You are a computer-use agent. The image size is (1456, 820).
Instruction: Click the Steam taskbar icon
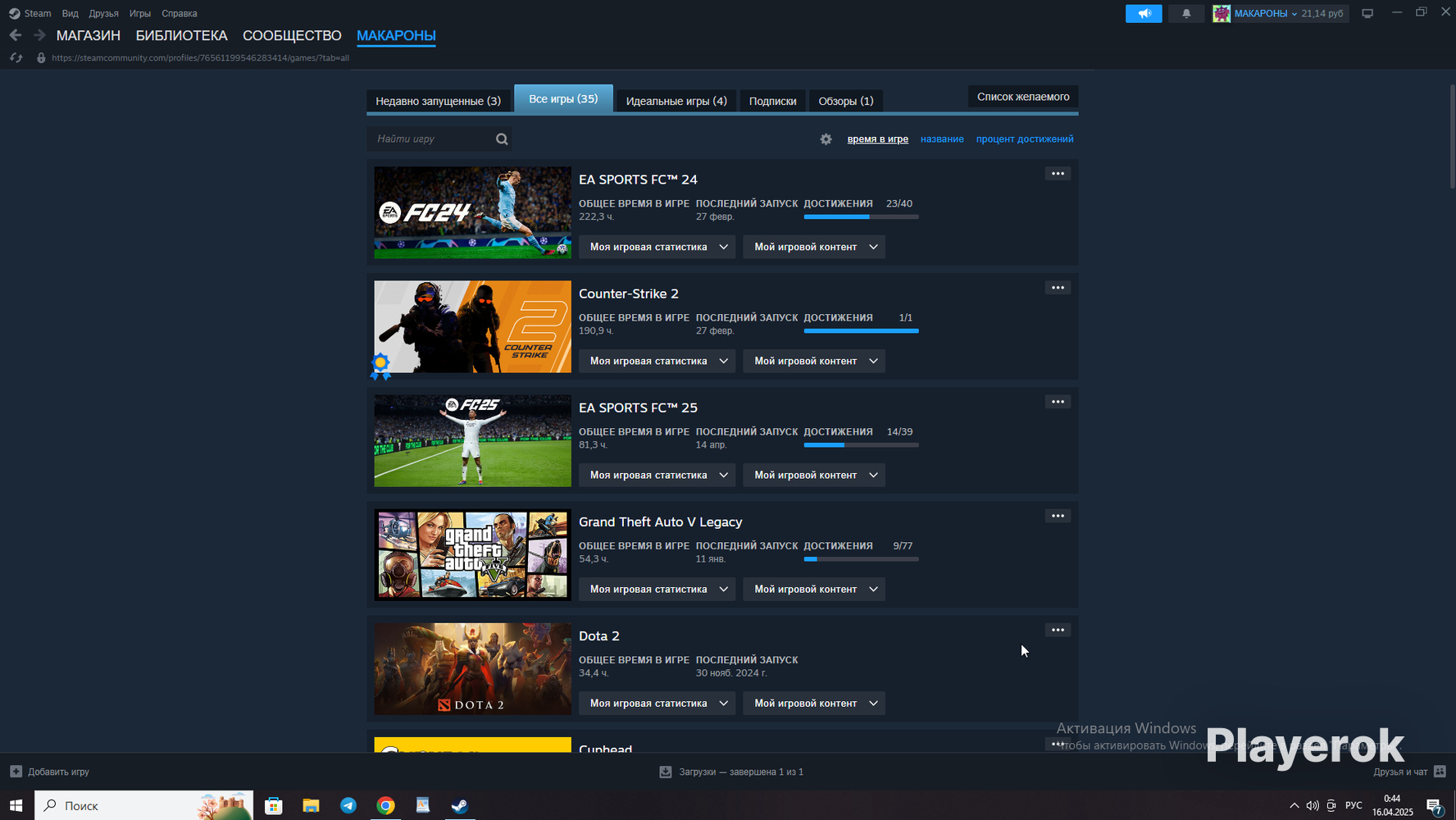pos(460,805)
